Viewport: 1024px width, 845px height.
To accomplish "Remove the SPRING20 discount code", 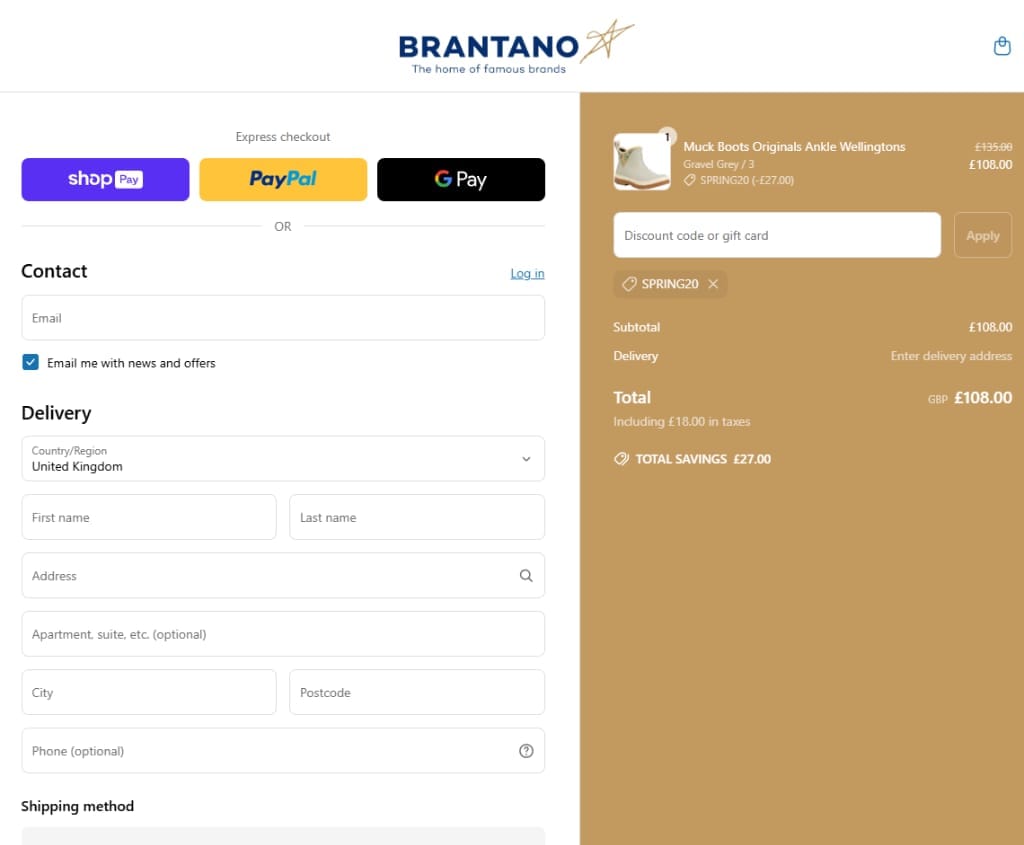I will (x=713, y=284).
